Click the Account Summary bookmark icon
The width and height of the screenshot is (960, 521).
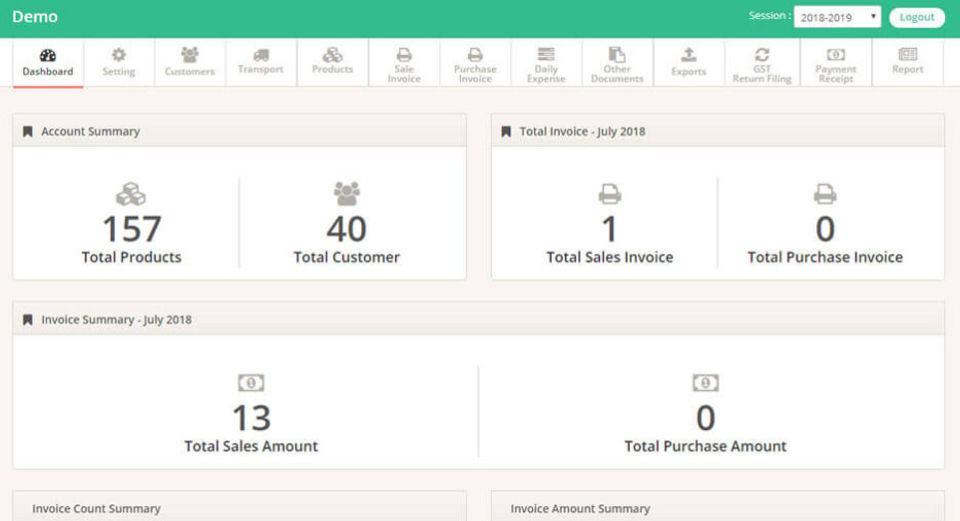pyautogui.click(x=28, y=132)
